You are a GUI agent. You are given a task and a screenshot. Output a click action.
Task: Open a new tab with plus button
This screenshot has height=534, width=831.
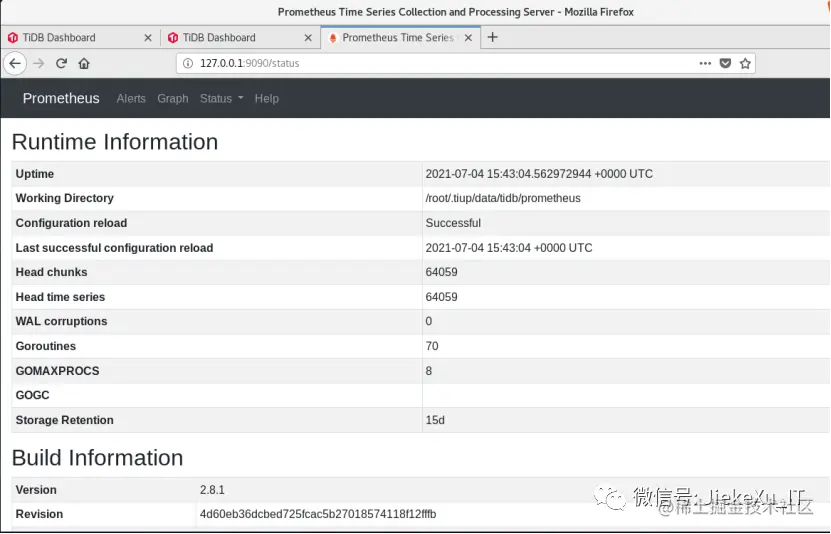click(x=492, y=37)
